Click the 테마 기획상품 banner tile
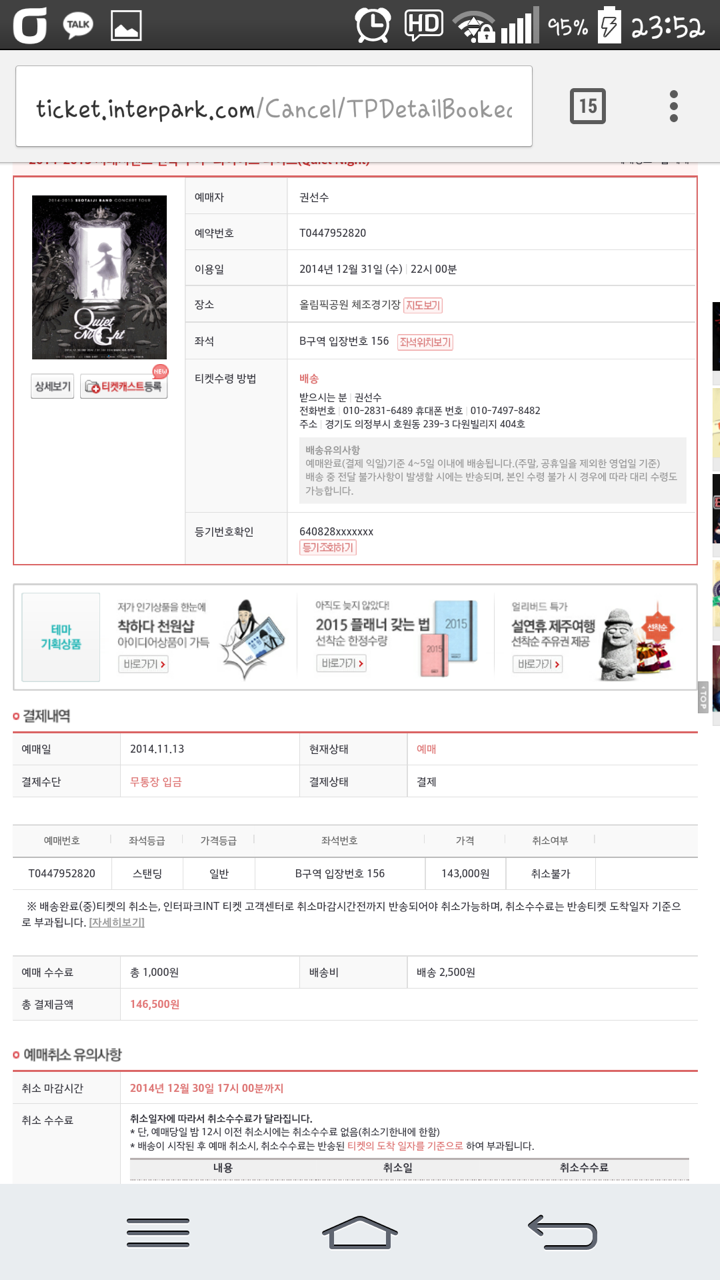This screenshot has height=1280, width=720. (x=61, y=637)
